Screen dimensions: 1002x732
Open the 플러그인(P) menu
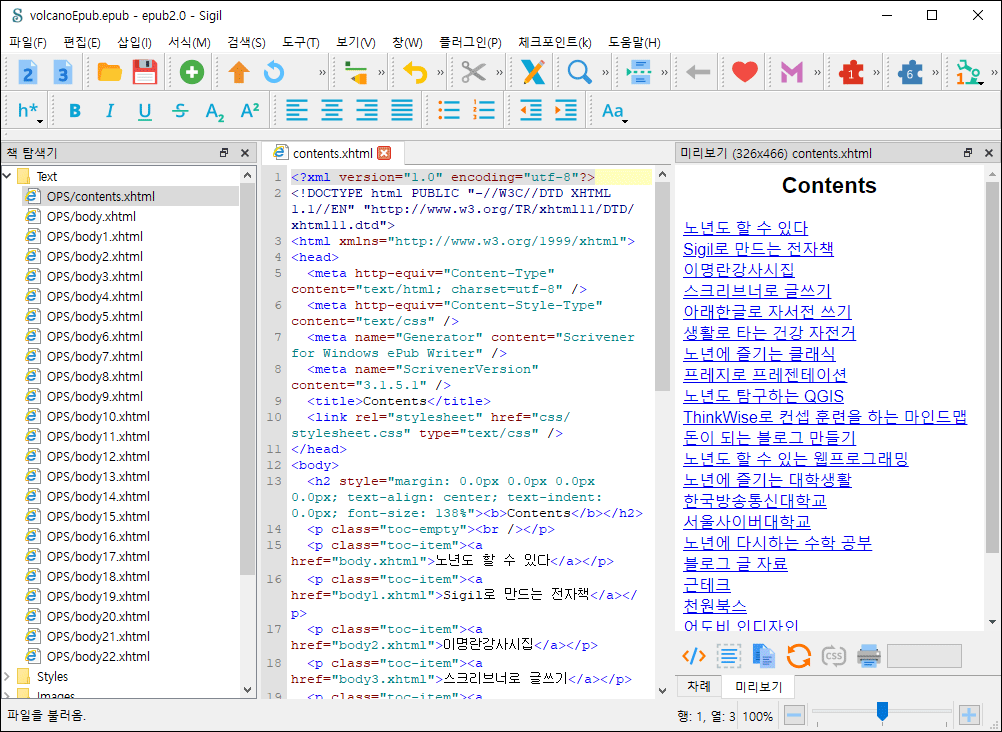pos(470,43)
